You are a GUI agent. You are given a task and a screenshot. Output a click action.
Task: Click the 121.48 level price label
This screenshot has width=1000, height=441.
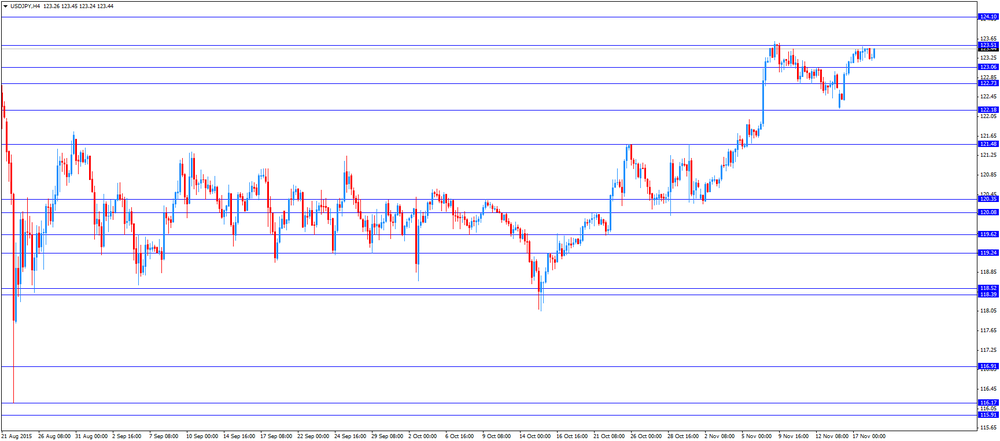(988, 144)
